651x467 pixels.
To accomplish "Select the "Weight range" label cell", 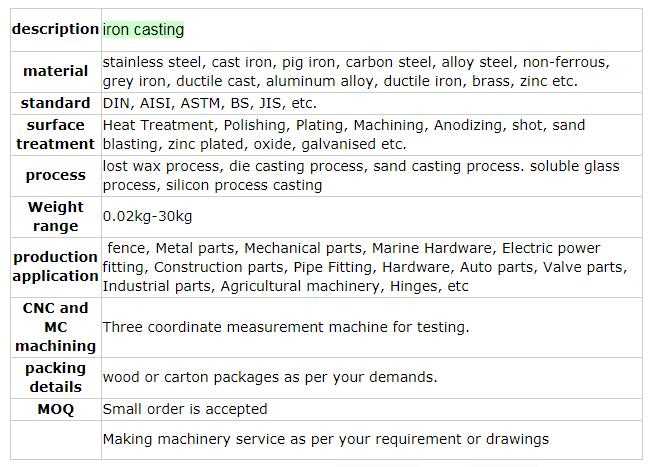I will (x=55, y=216).
